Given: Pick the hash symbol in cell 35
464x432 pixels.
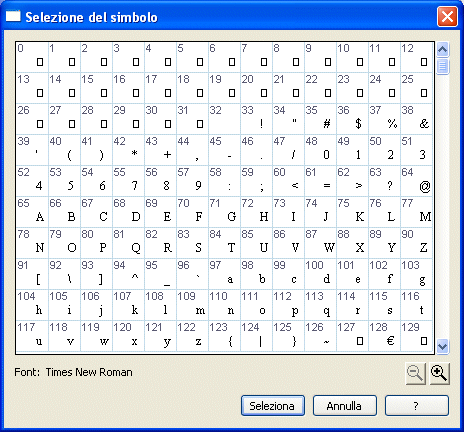Looking at the screenshot, I should (320, 119).
